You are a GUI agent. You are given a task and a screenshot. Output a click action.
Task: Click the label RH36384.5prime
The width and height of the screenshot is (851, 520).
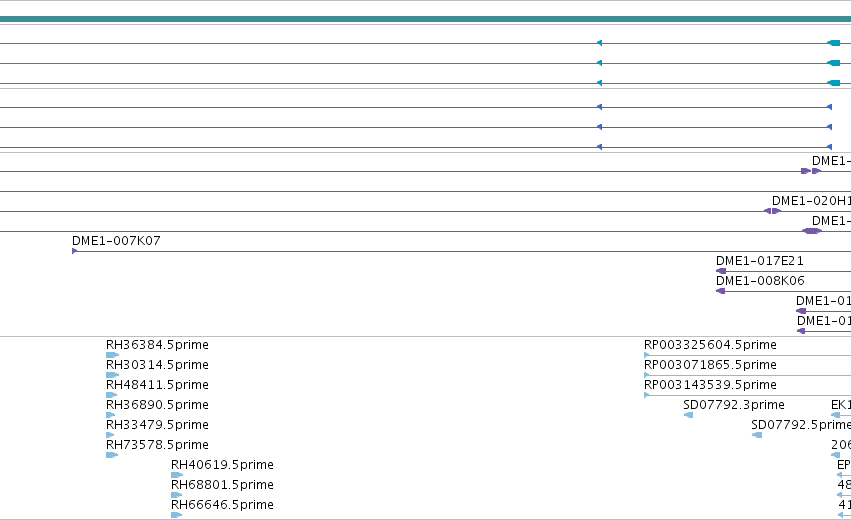(157, 345)
